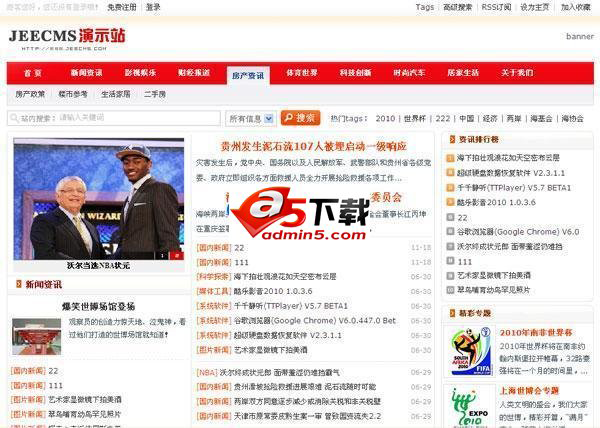The width and height of the screenshot is (600, 428).
Task: Open the 关于我们 navigation tab
Action: click(x=517, y=73)
